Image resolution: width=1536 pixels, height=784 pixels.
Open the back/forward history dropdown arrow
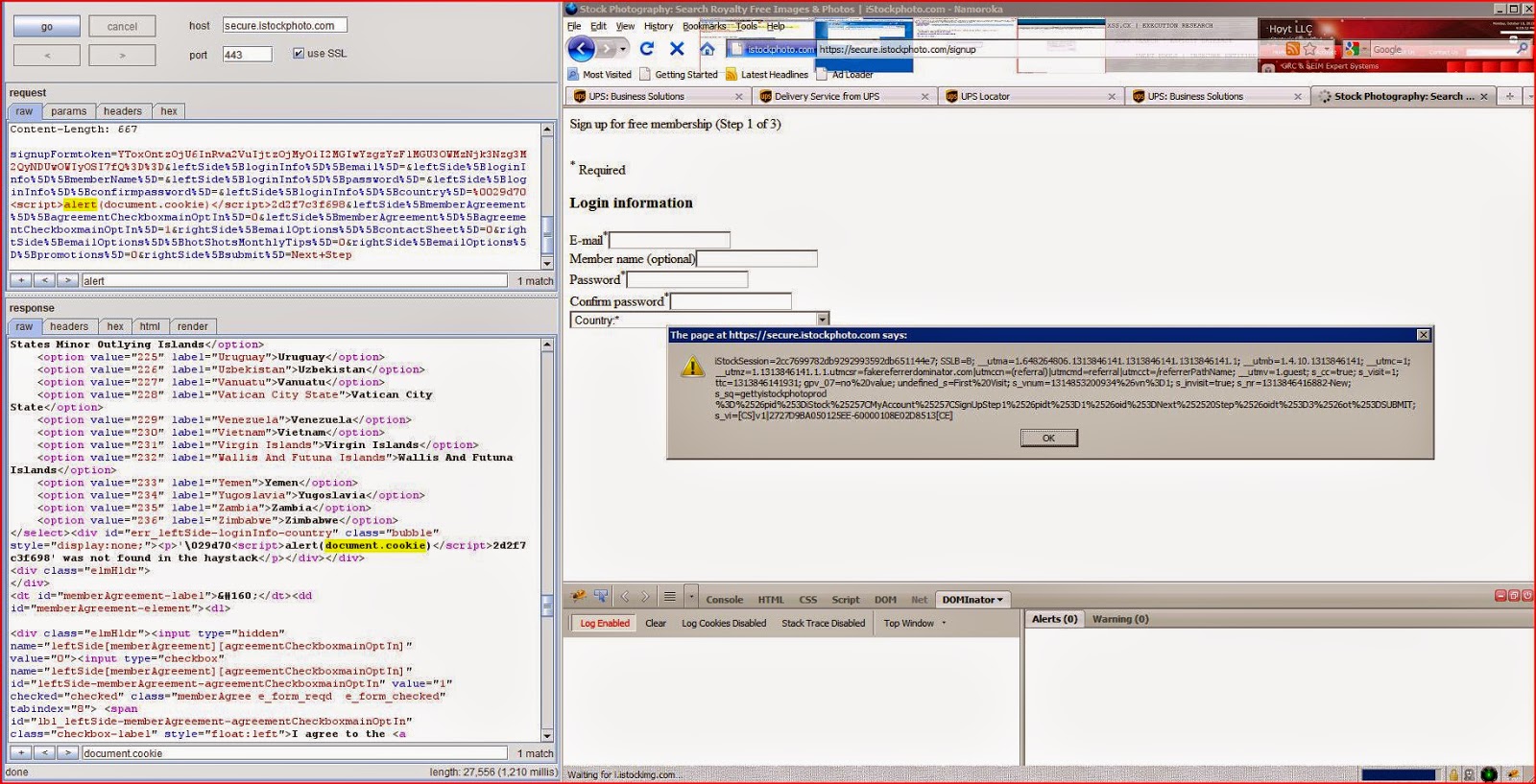coord(623,48)
